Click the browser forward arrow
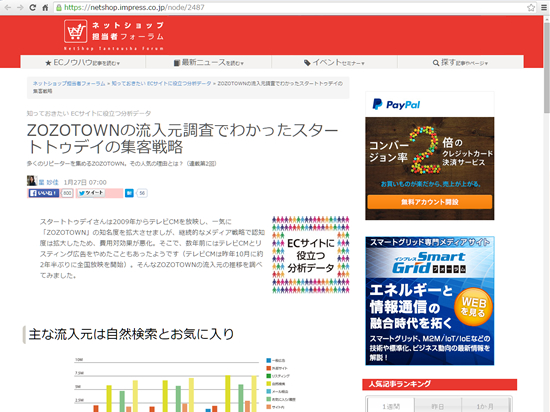 pyautogui.click(x=20, y=7)
